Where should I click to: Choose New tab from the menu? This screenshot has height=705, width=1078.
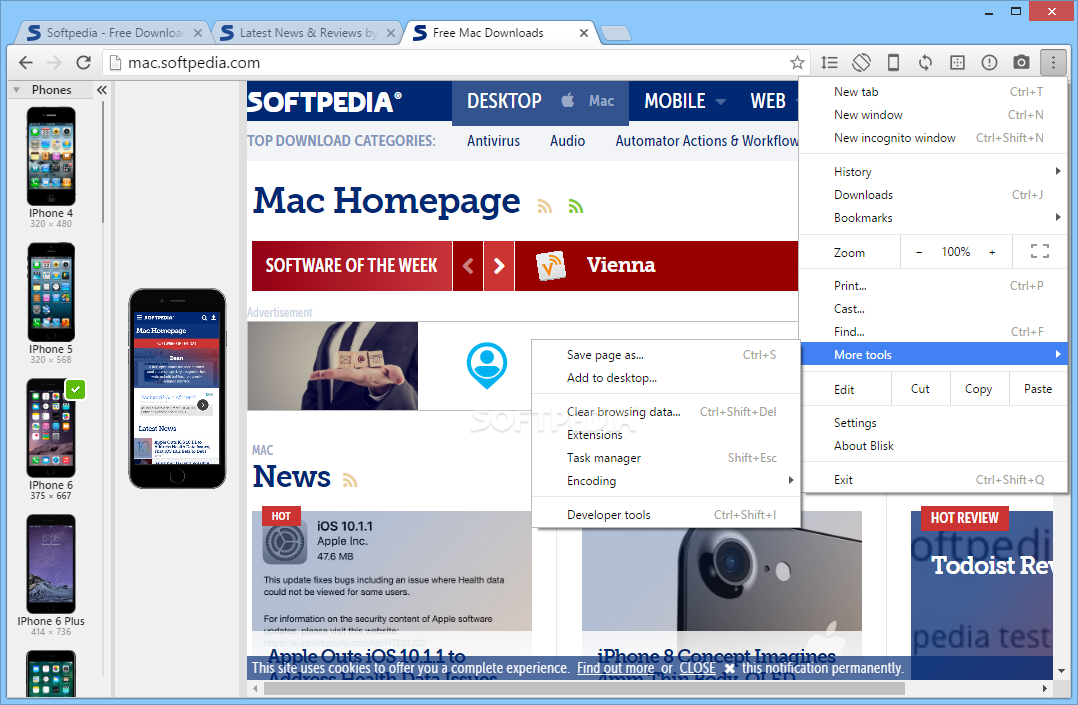tap(934, 91)
